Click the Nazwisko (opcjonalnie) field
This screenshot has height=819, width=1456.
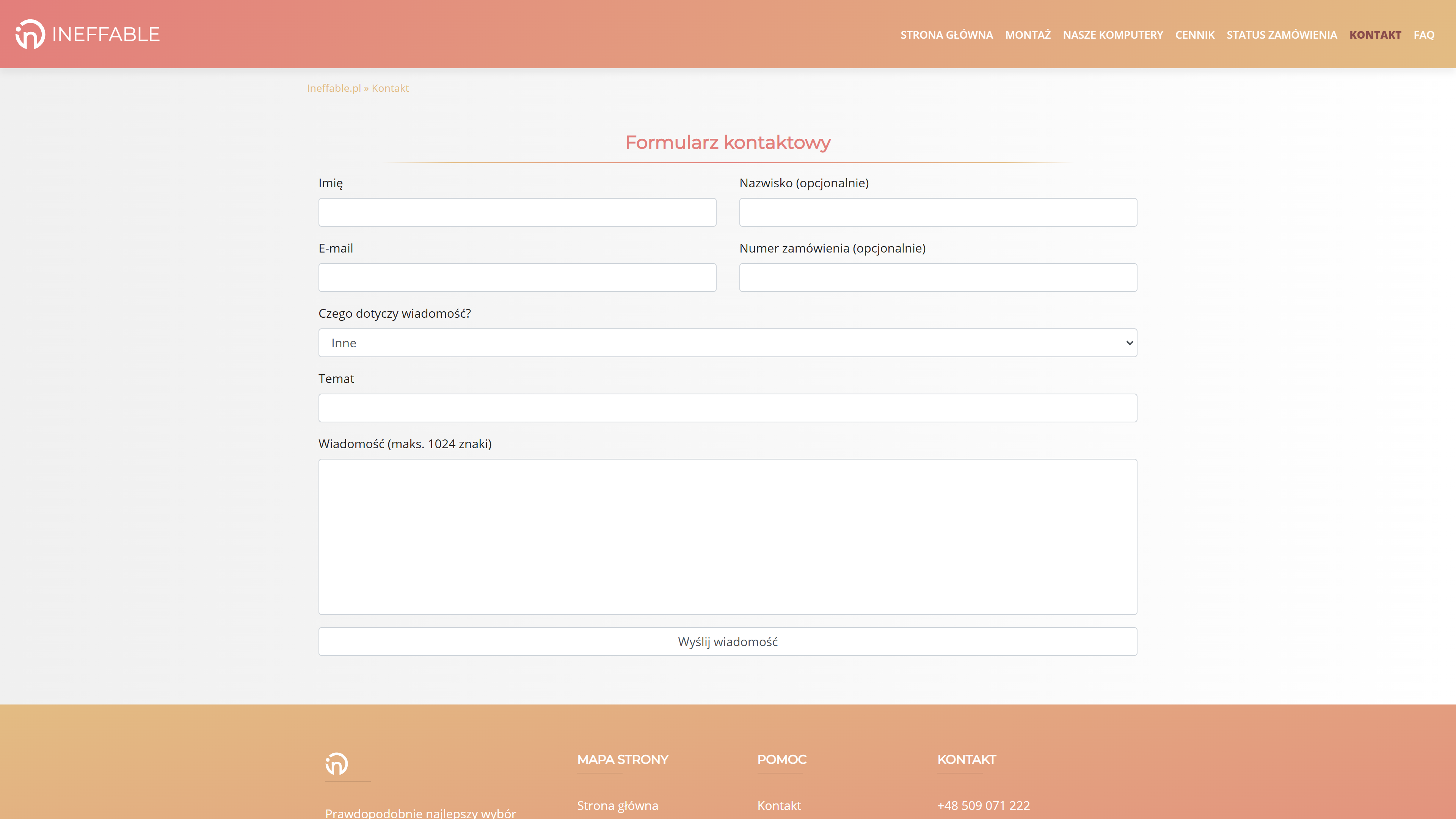click(x=938, y=212)
